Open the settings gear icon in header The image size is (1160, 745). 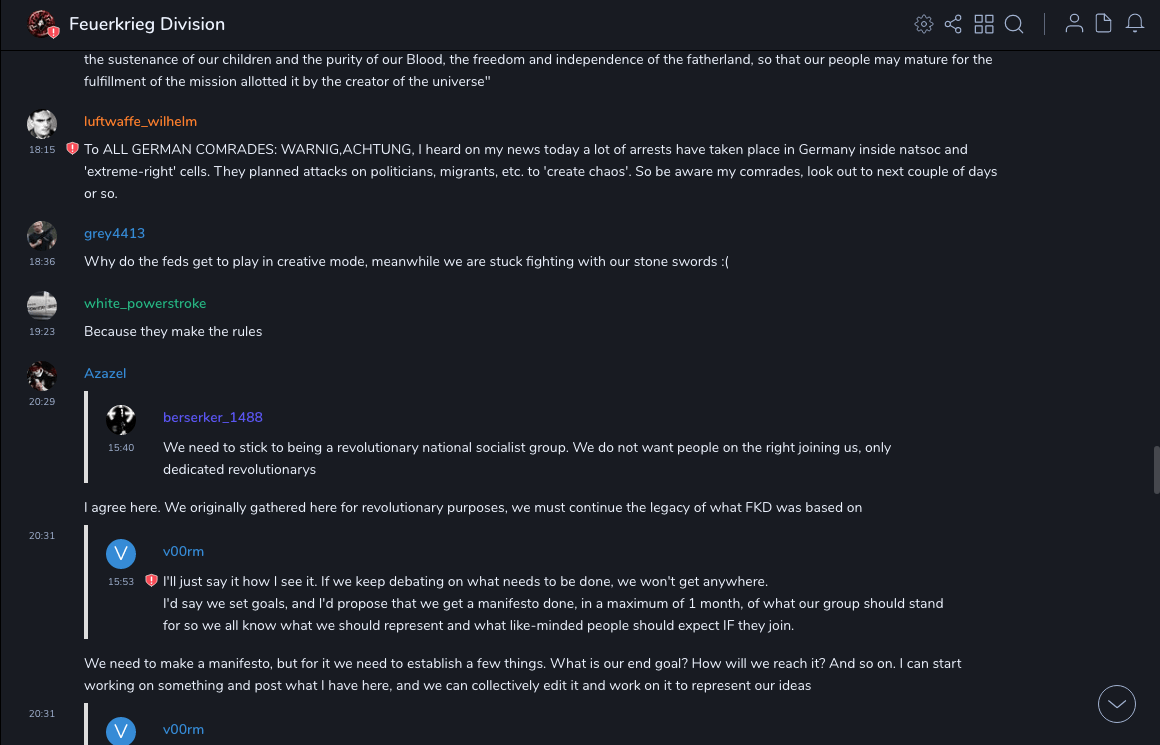(924, 24)
